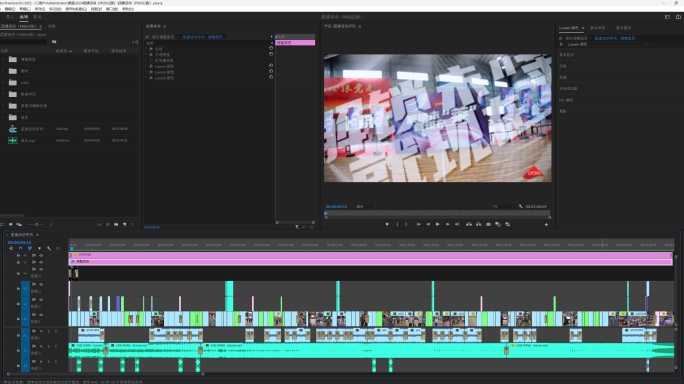684x384 pixels.
Task: Open the Program monitor Button Editor plus icon
Action: pos(546,224)
